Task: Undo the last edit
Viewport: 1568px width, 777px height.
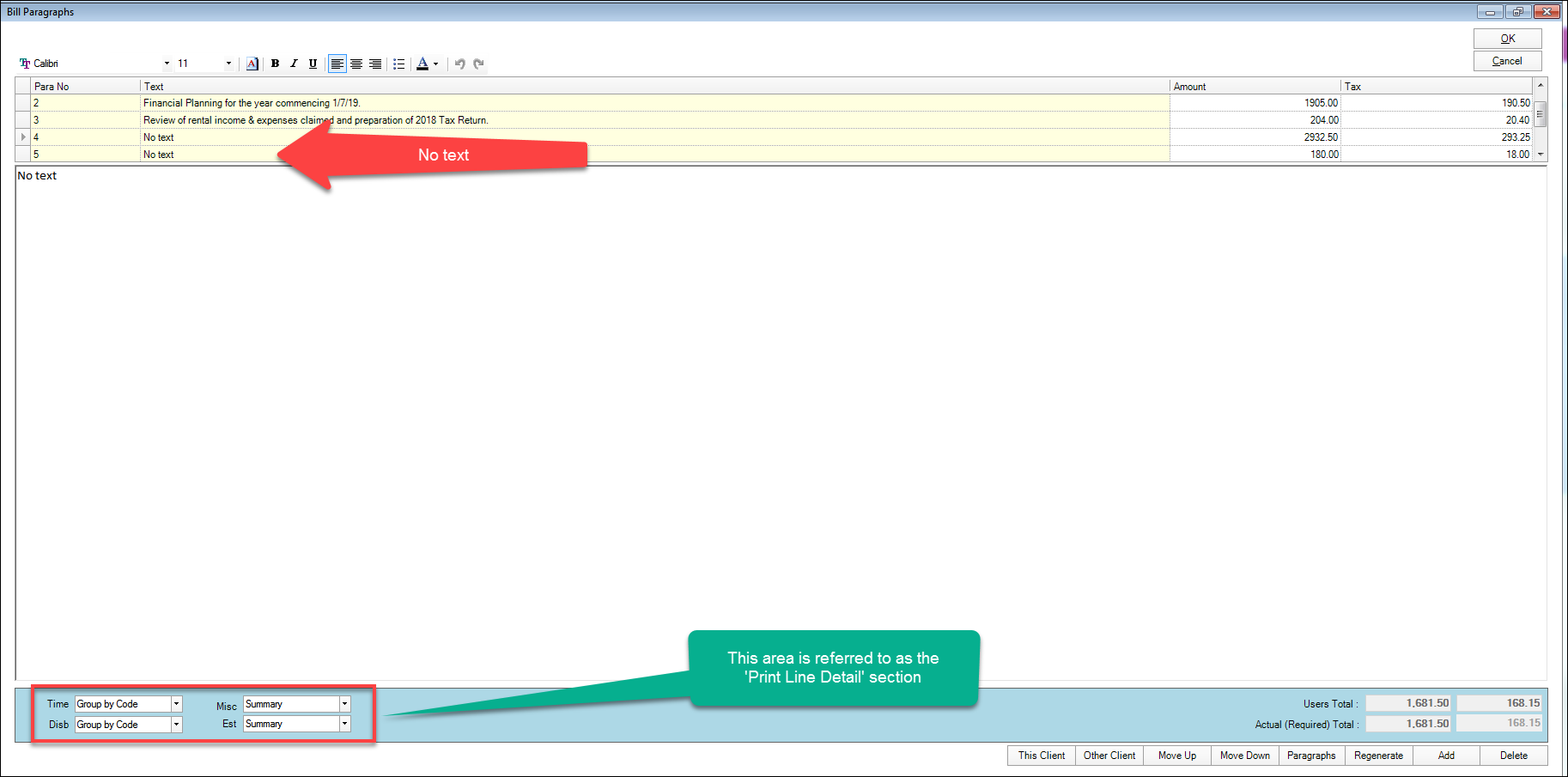Action: pyautogui.click(x=459, y=64)
